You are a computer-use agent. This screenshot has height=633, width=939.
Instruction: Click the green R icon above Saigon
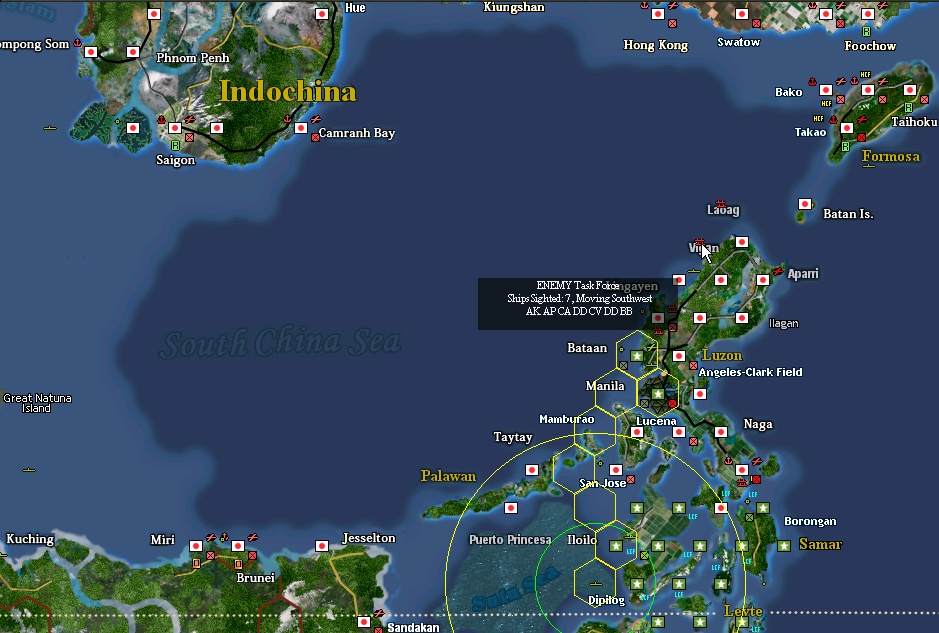175,145
